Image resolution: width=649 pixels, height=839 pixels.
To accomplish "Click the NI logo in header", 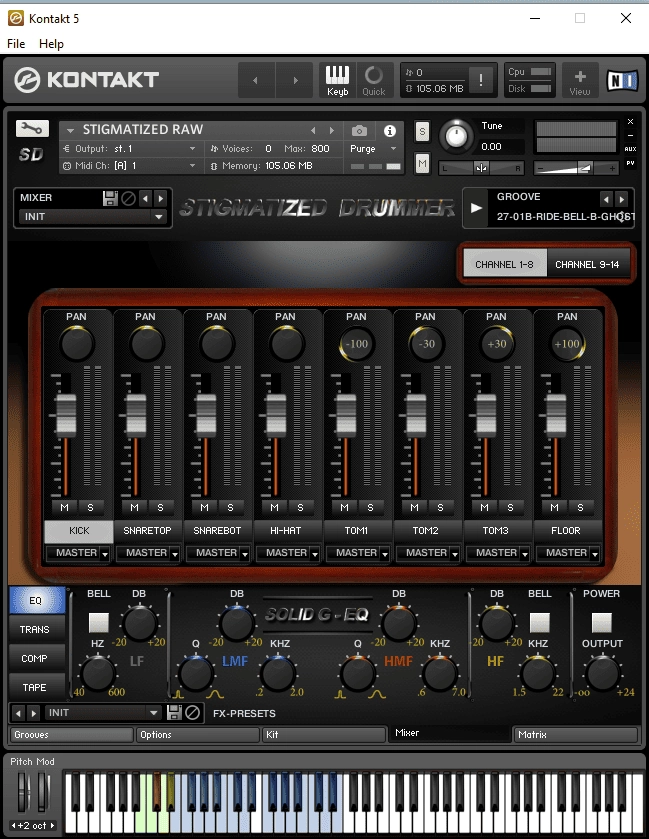I will 622,80.
